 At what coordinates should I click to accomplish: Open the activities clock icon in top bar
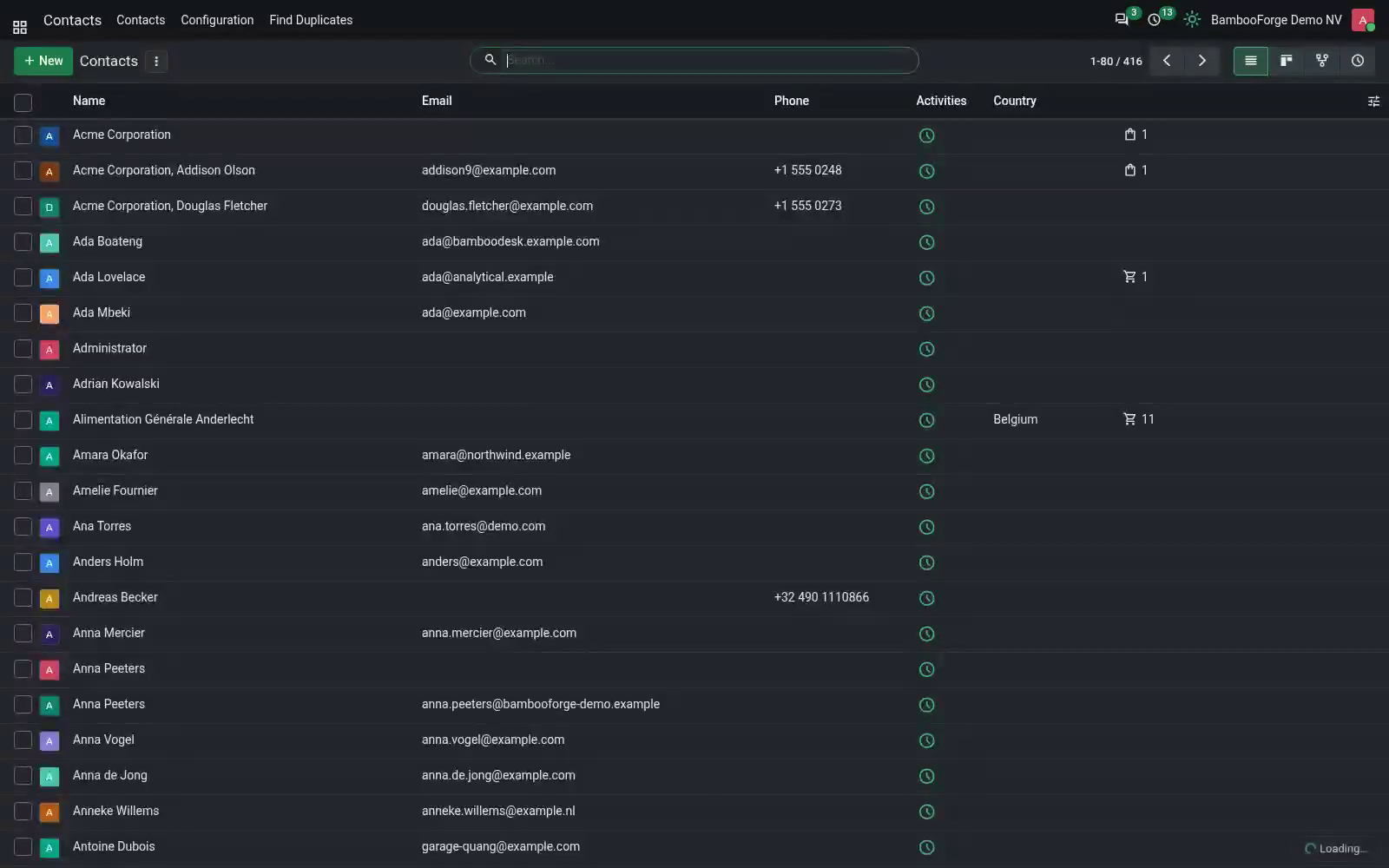click(1155, 19)
